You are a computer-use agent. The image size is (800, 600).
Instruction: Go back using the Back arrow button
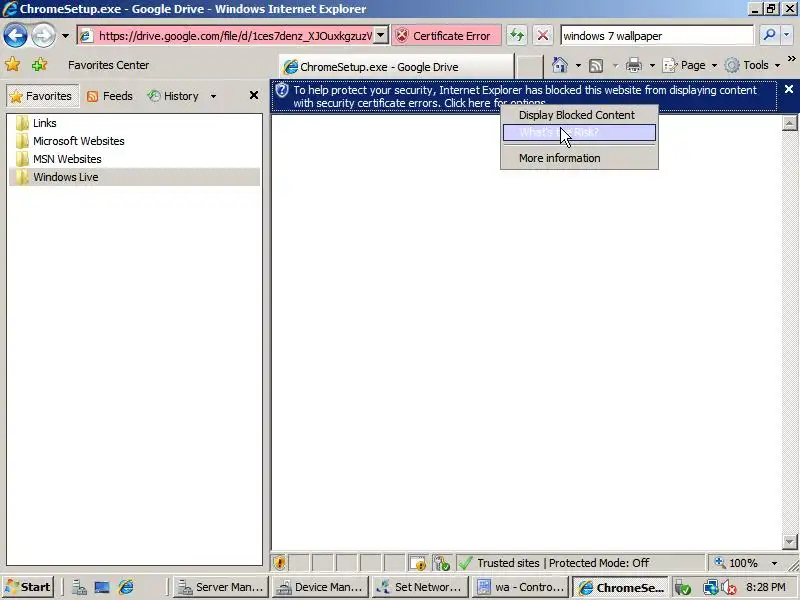15,36
